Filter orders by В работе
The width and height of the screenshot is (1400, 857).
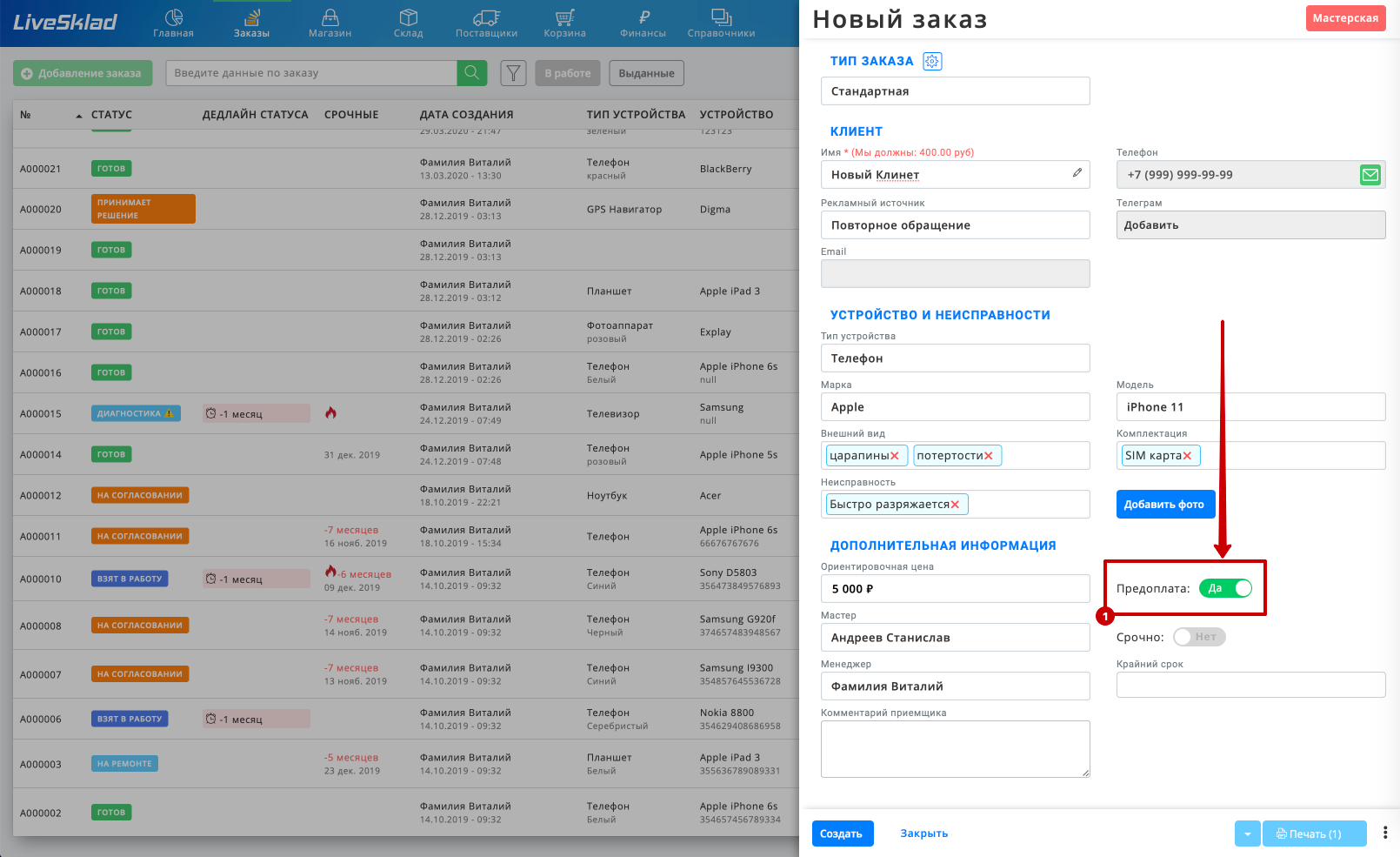pos(568,73)
